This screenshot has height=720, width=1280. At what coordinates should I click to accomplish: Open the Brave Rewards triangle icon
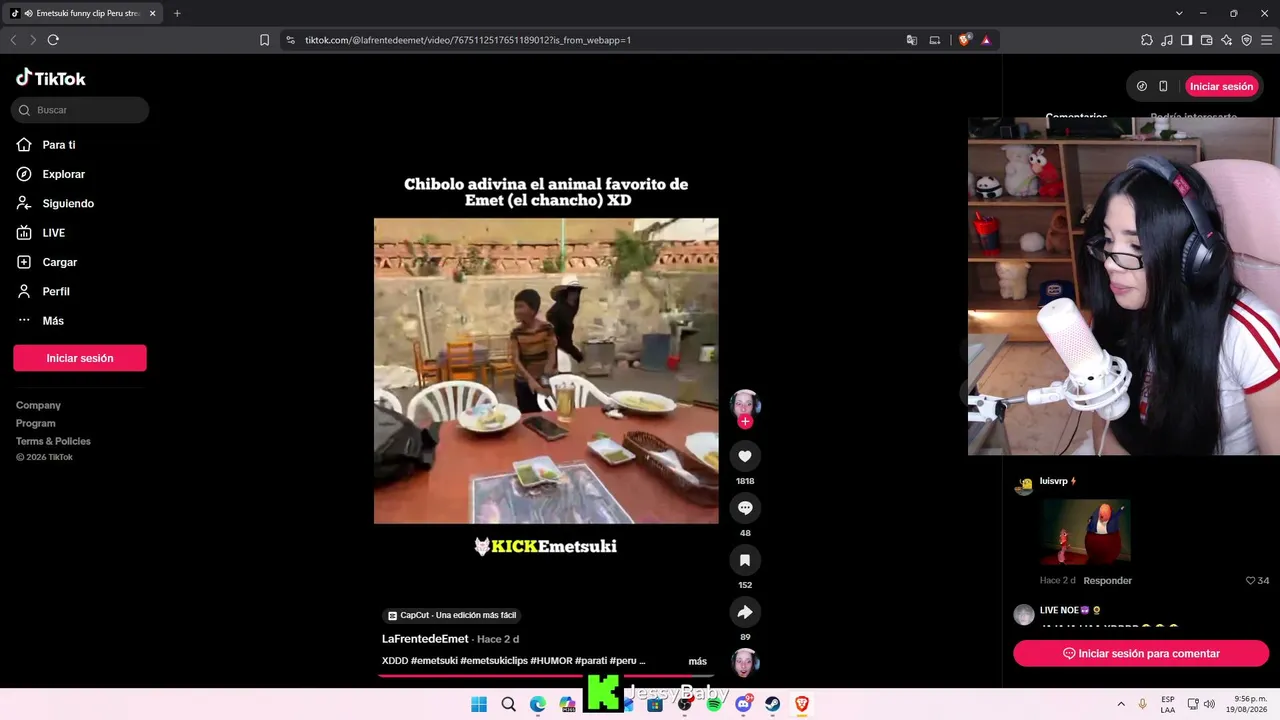point(986,40)
